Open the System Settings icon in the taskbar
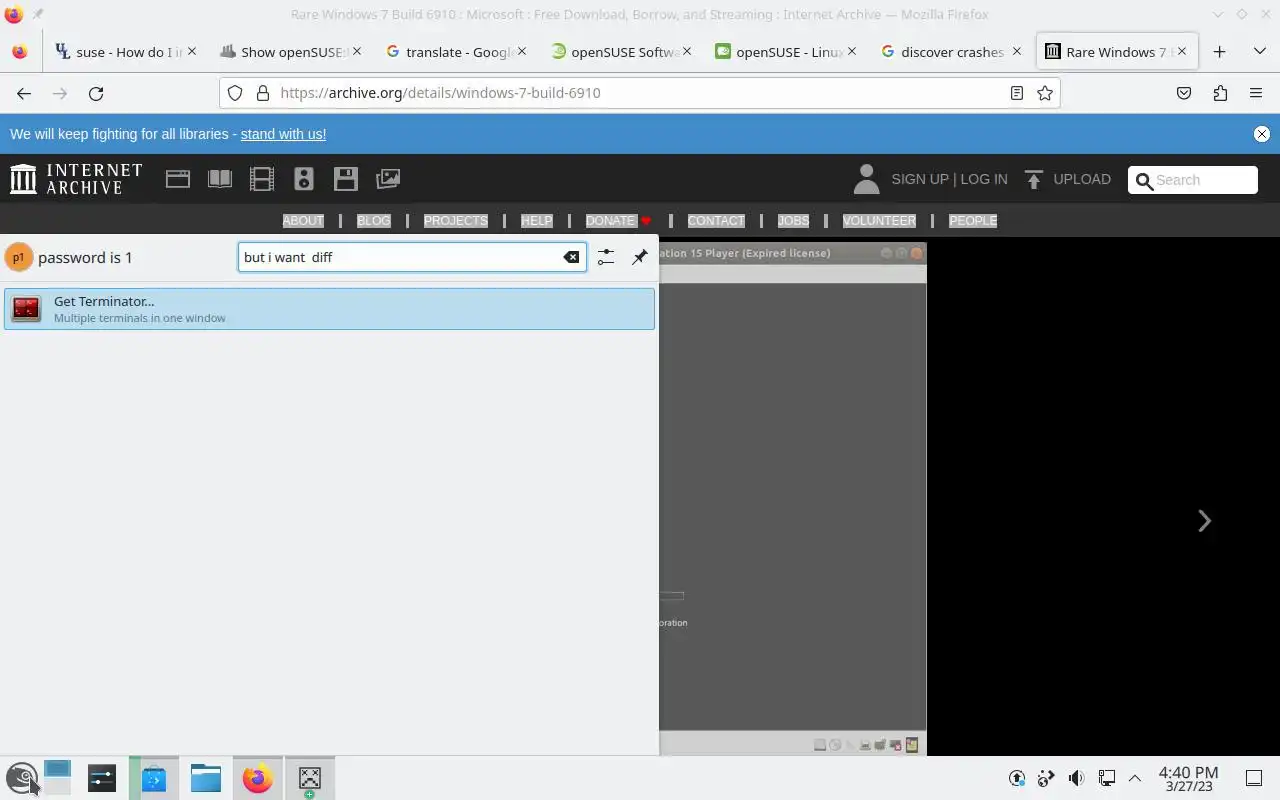Viewport: 1280px width, 800px height. [102, 778]
